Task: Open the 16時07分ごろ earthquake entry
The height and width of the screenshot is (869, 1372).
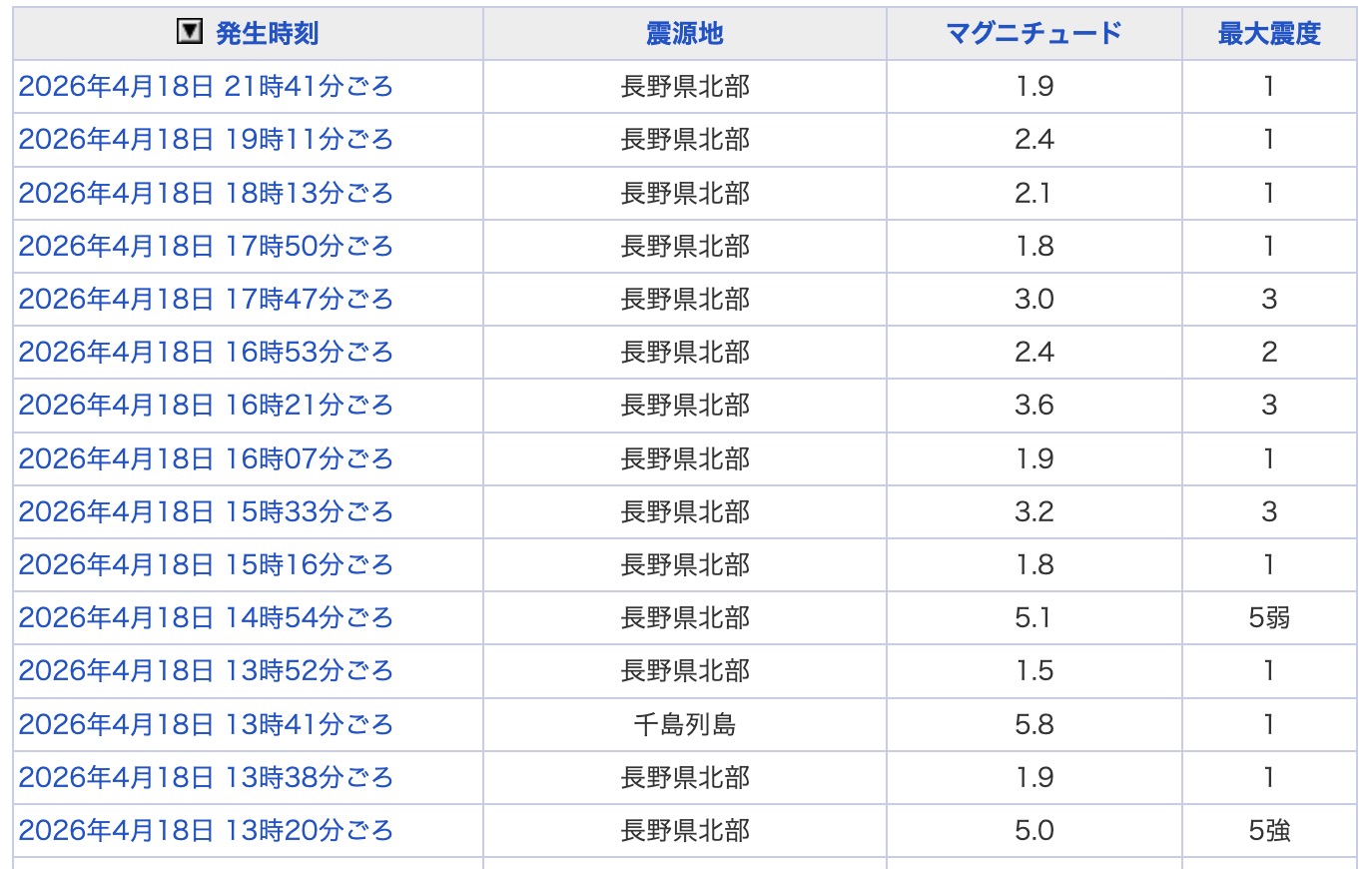Action: (206, 458)
